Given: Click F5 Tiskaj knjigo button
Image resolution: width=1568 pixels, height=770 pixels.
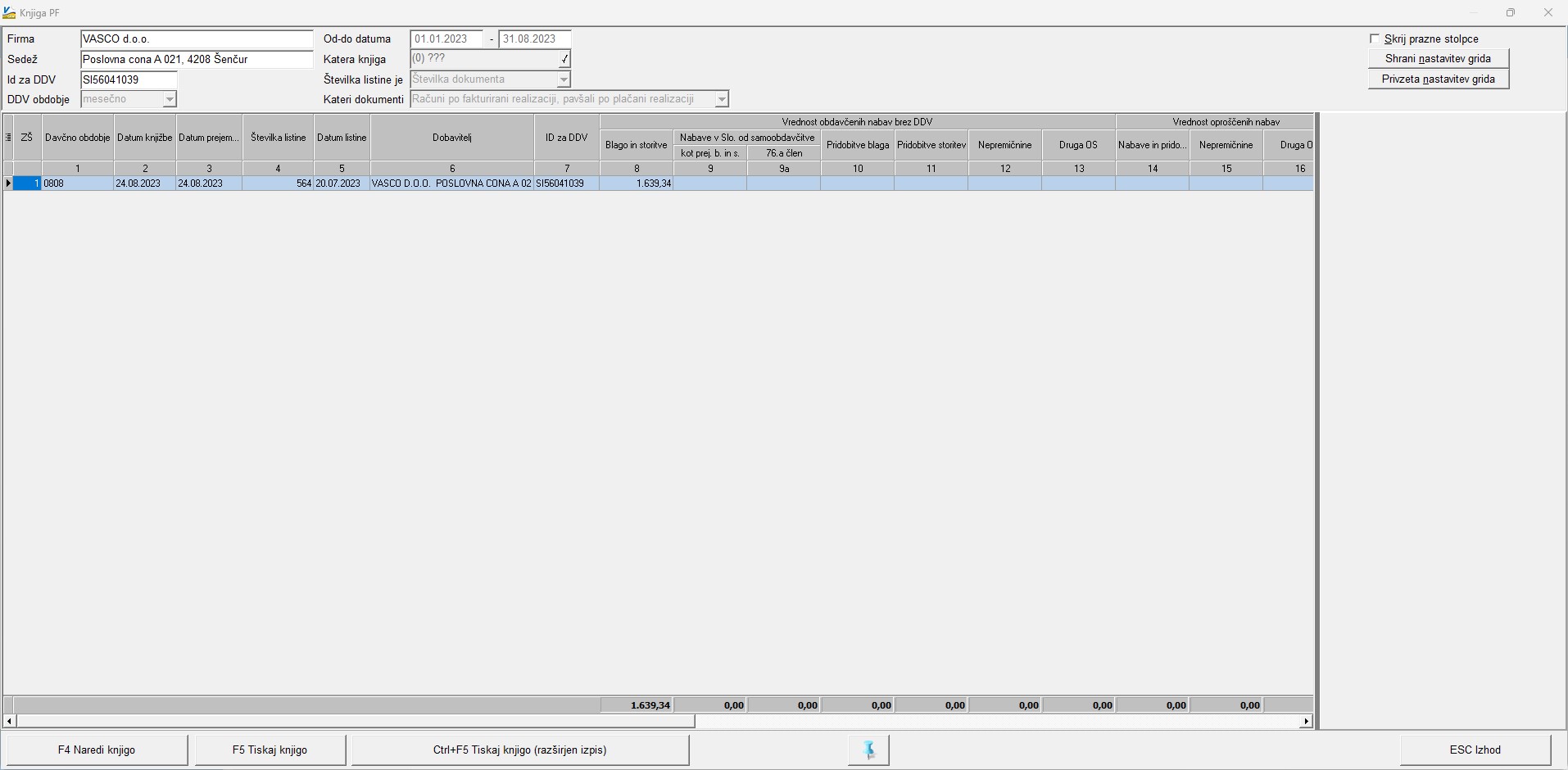Looking at the screenshot, I should (x=270, y=750).
